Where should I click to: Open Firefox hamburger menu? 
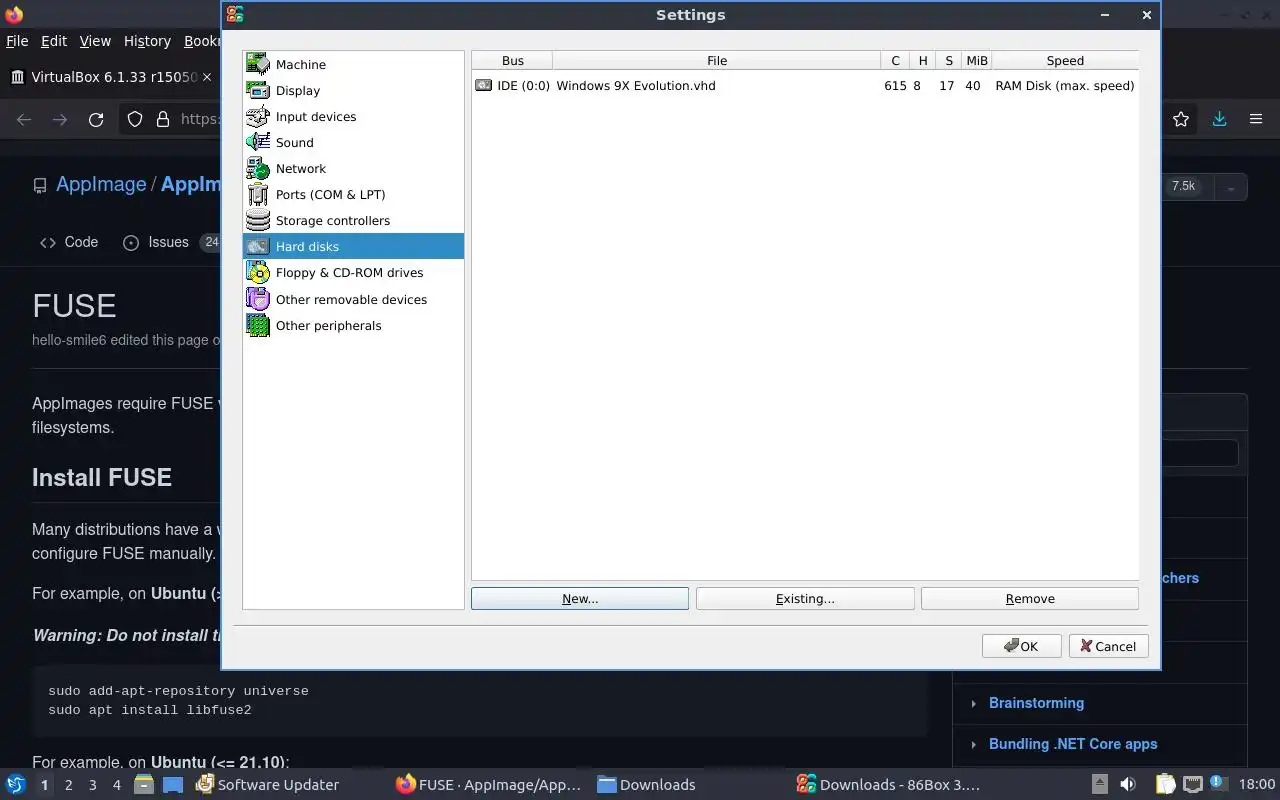[1256, 119]
